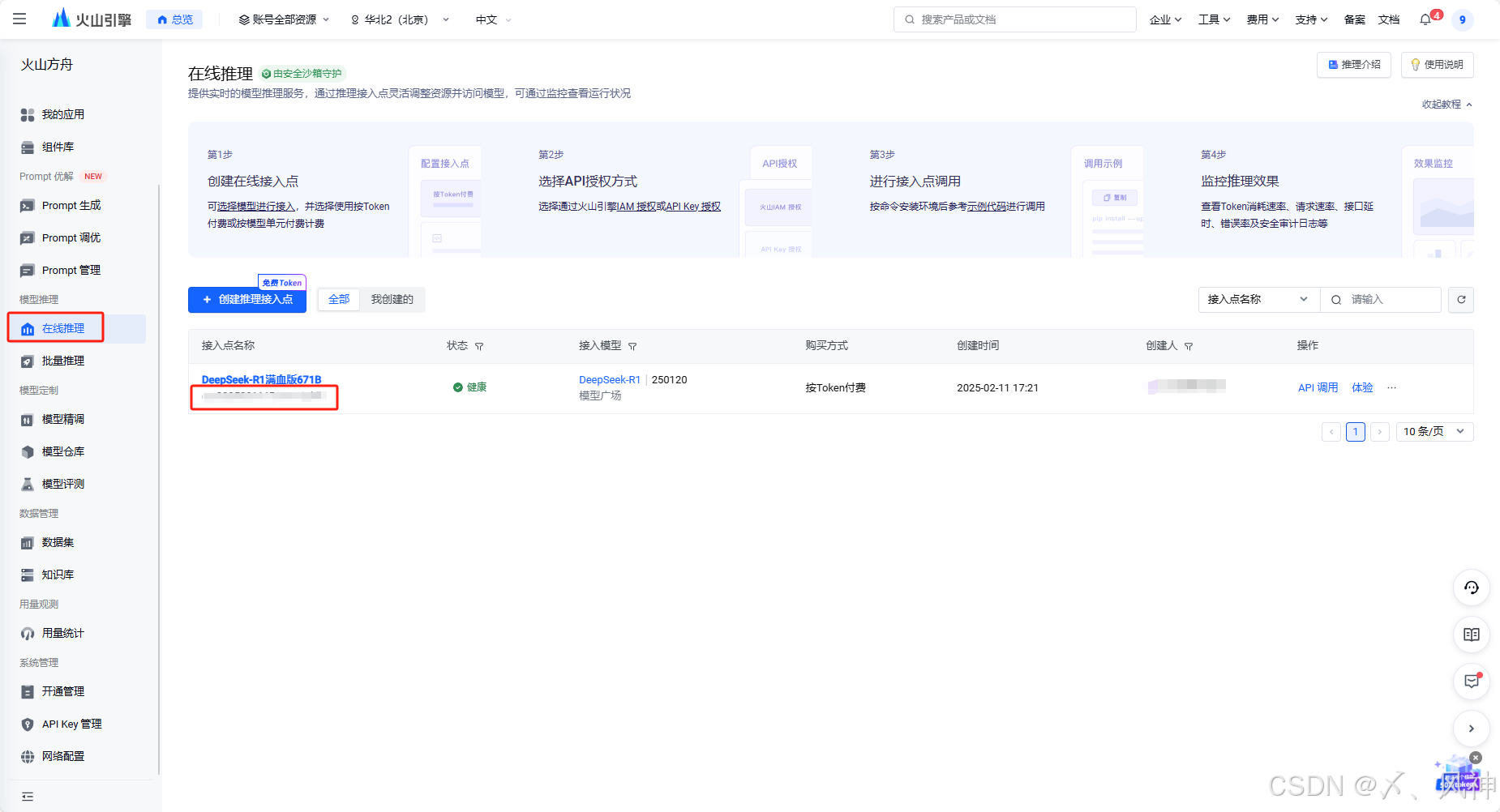Click 体验 for DeepSeek-R1 row

point(1362,388)
